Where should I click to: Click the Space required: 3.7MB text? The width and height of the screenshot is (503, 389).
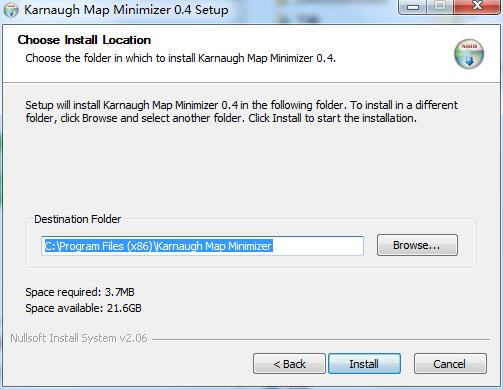[80, 292]
